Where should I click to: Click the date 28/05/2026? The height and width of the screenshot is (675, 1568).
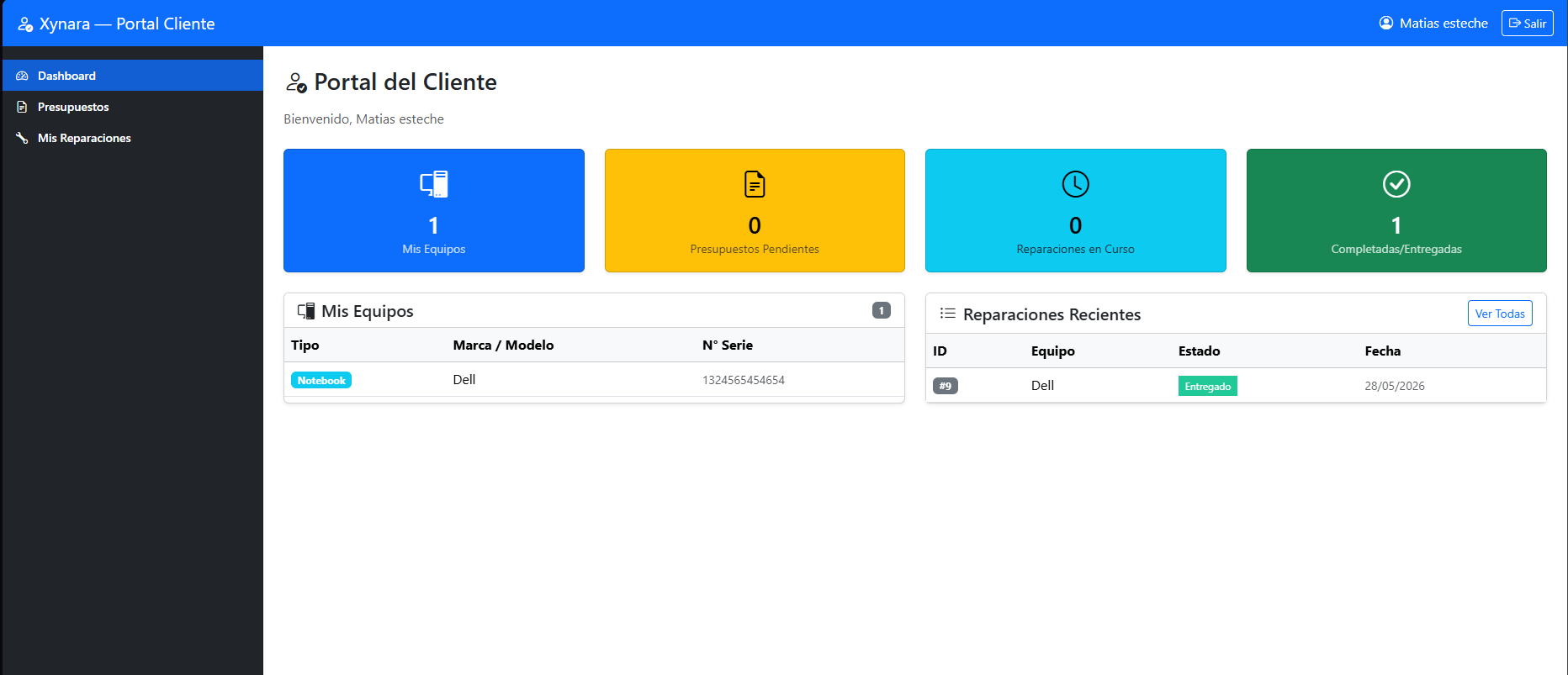pyautogui.click(x=1395, y=386)
